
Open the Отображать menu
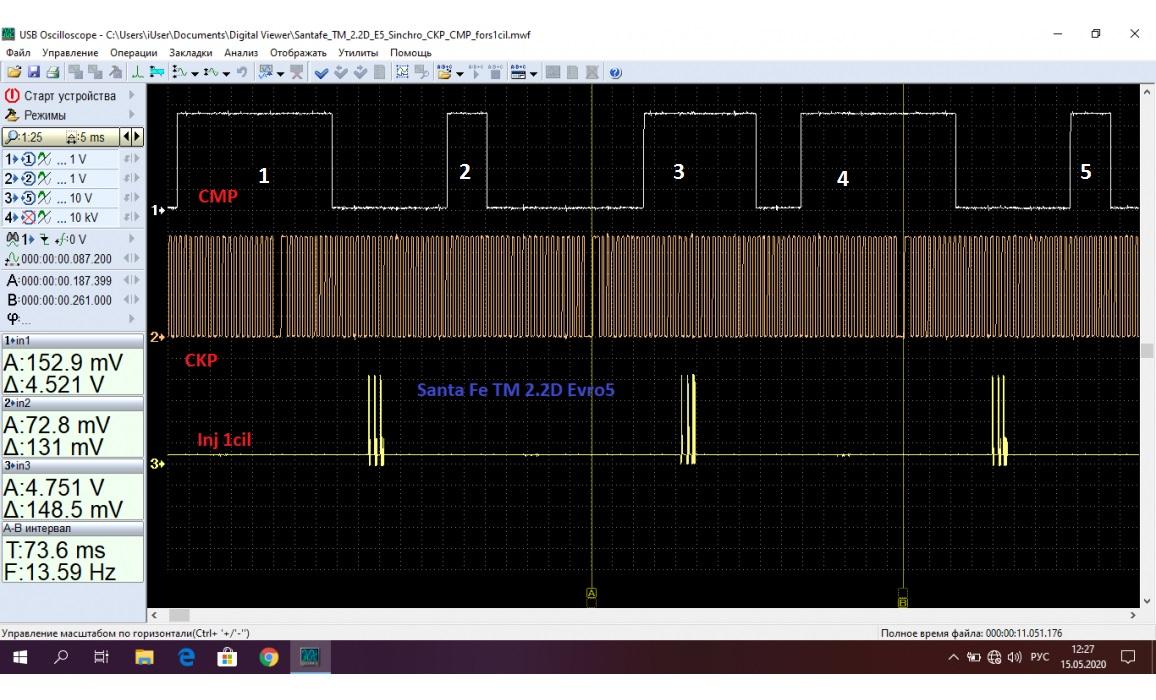(x=298, y=52)
